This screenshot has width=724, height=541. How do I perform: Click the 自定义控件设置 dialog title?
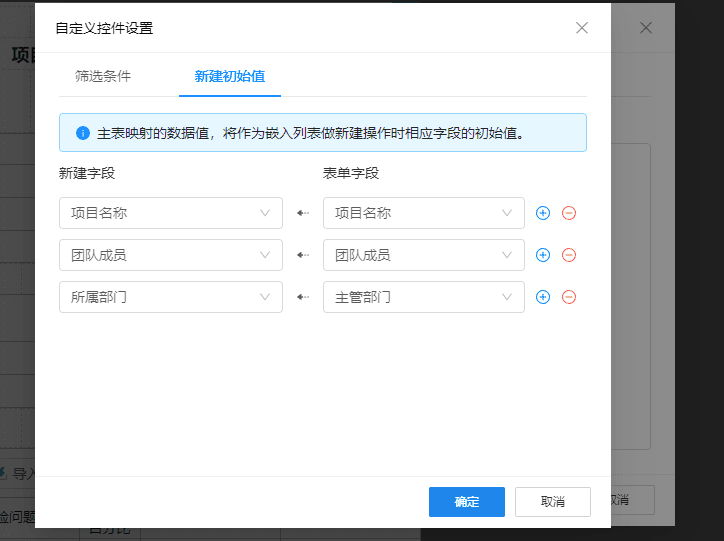click(104, 28)
